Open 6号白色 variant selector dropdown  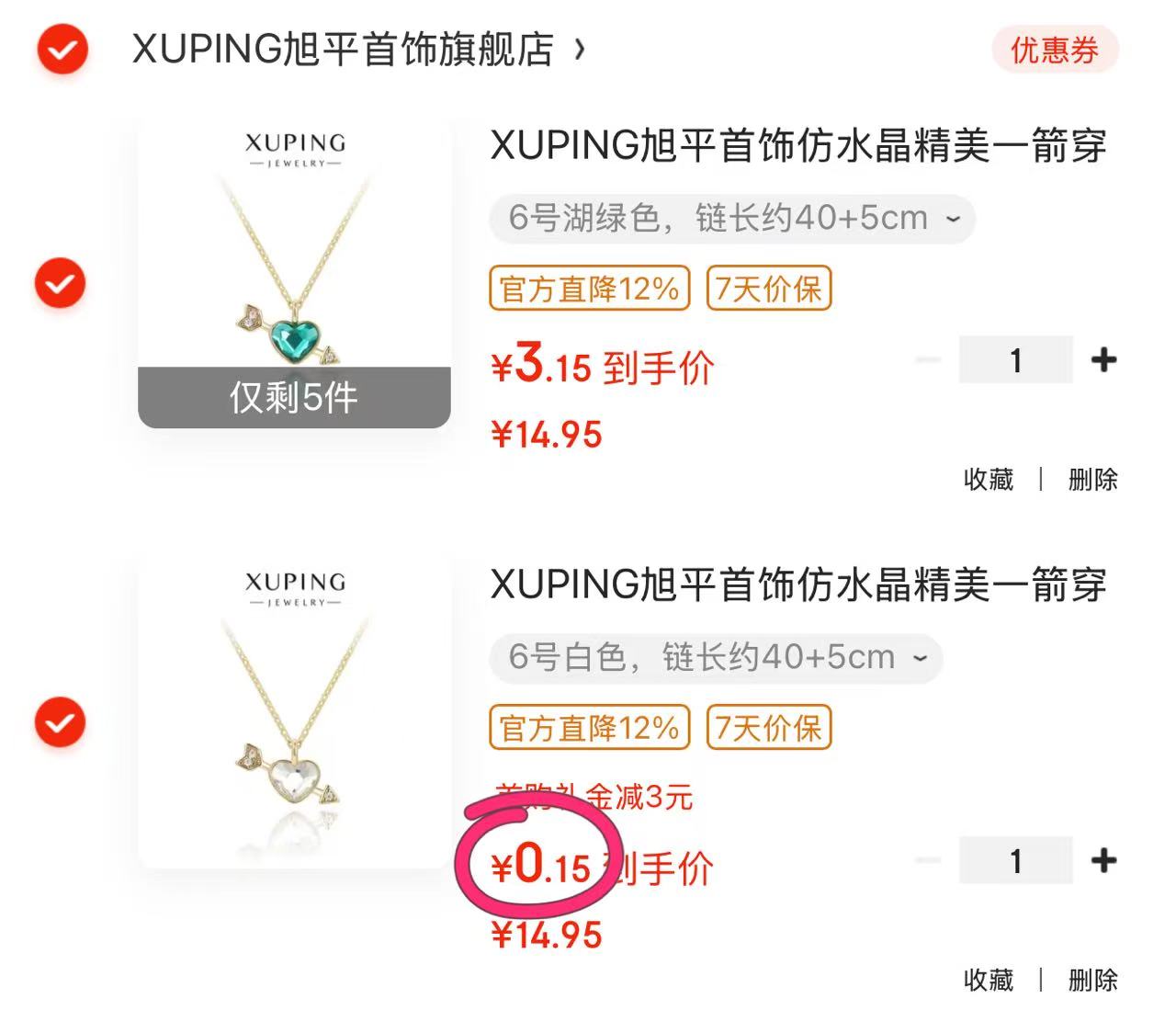pos(716,658)
